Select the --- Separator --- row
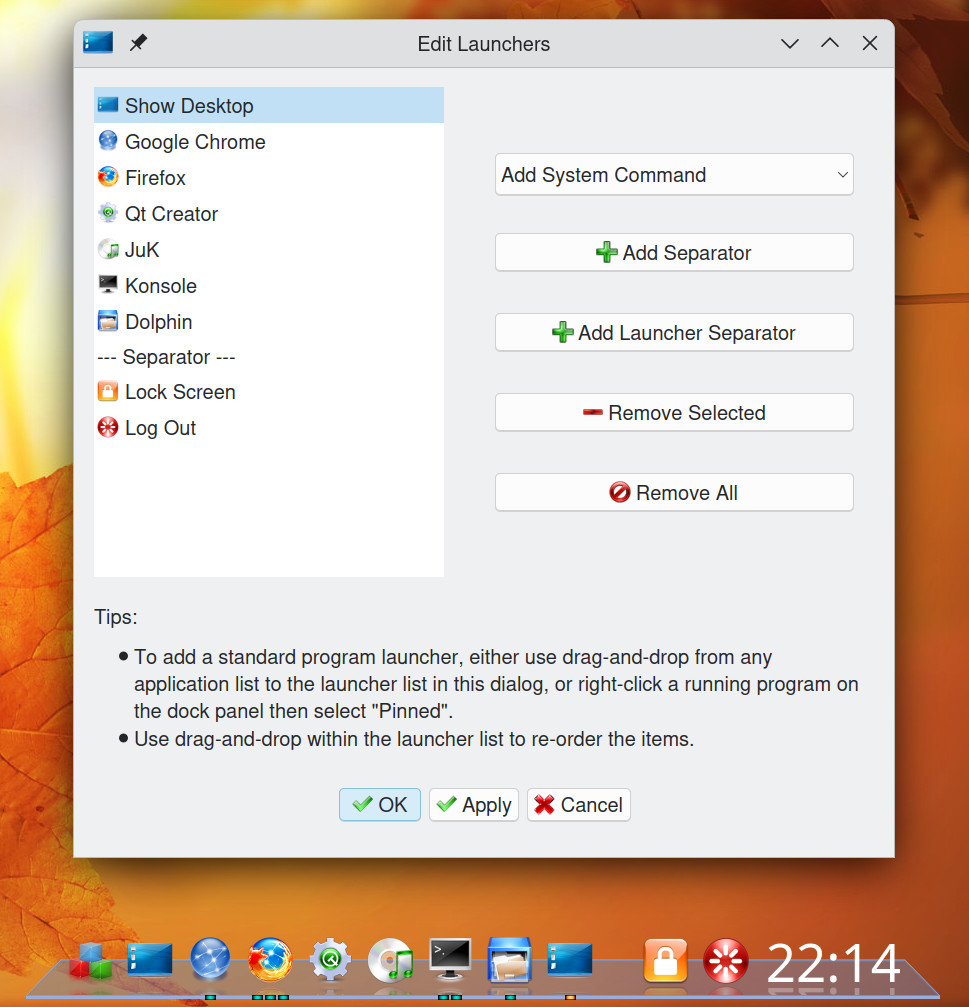Screen dimensions: 969x1007 point(268,356)
